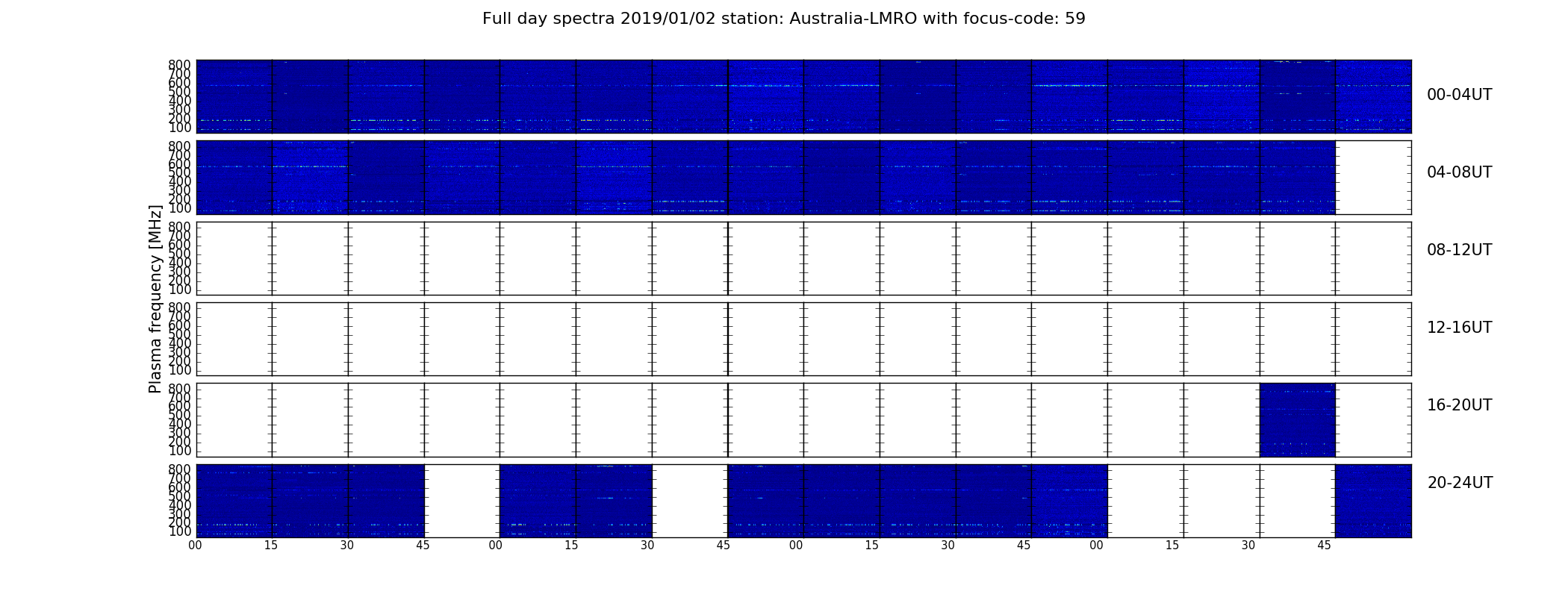1568x597 pixels.
Task: Click the "100" tick label of 08-12UT row
Action: (179, 290)
